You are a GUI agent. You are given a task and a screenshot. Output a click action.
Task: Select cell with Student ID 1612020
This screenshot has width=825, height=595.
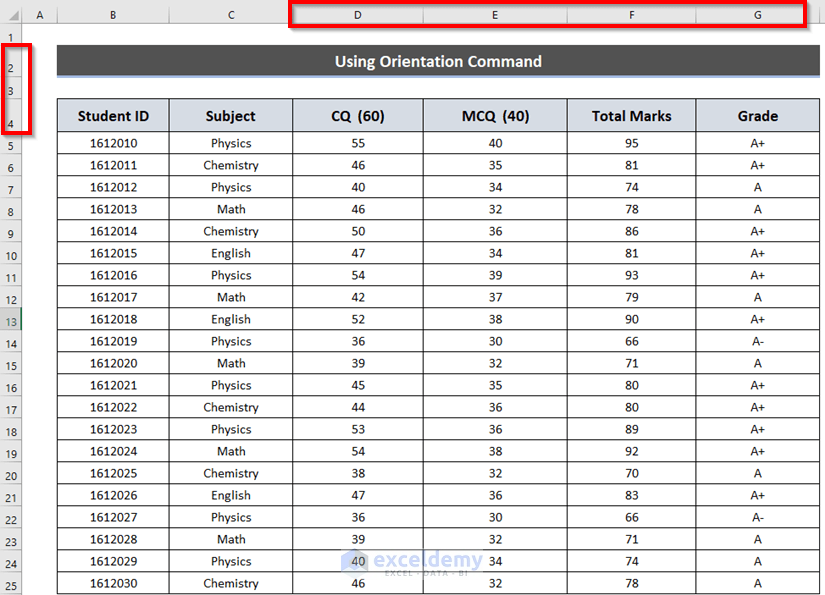tap(113, 363)
